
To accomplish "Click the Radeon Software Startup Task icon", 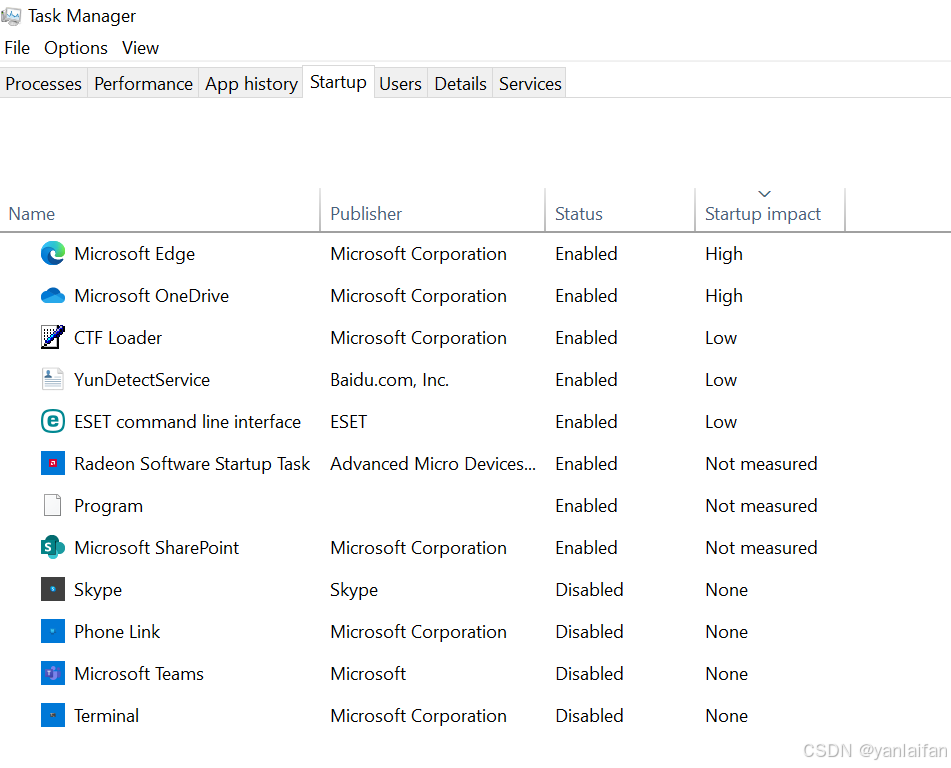I will point(53,464).
